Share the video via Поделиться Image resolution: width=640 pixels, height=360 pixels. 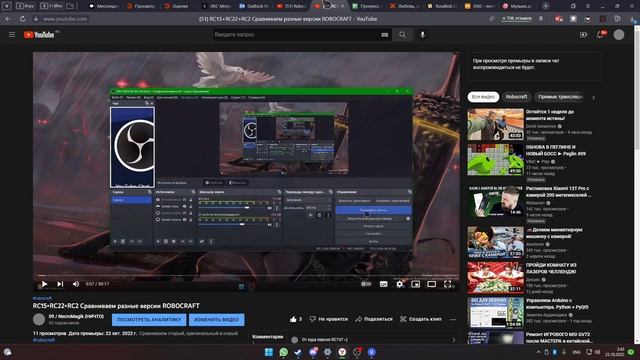(x=374, y=319)
